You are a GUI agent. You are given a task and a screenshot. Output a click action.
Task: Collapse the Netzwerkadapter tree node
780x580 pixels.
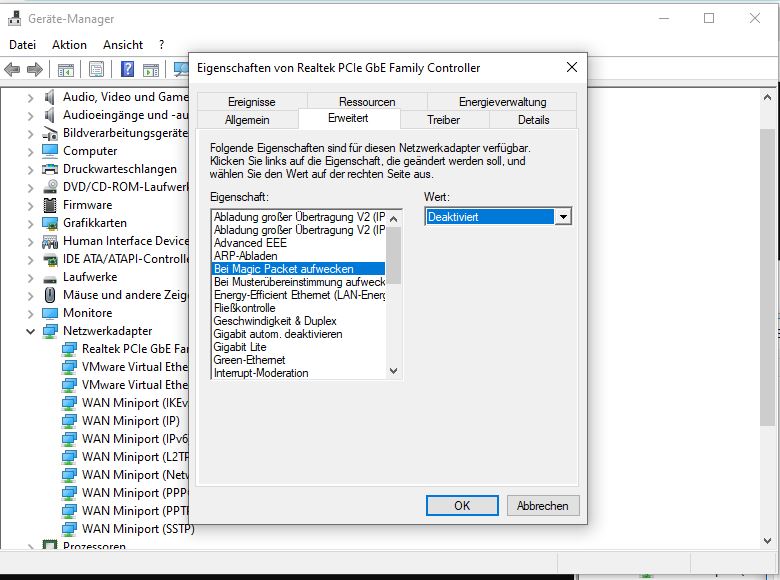click(30, 331)
